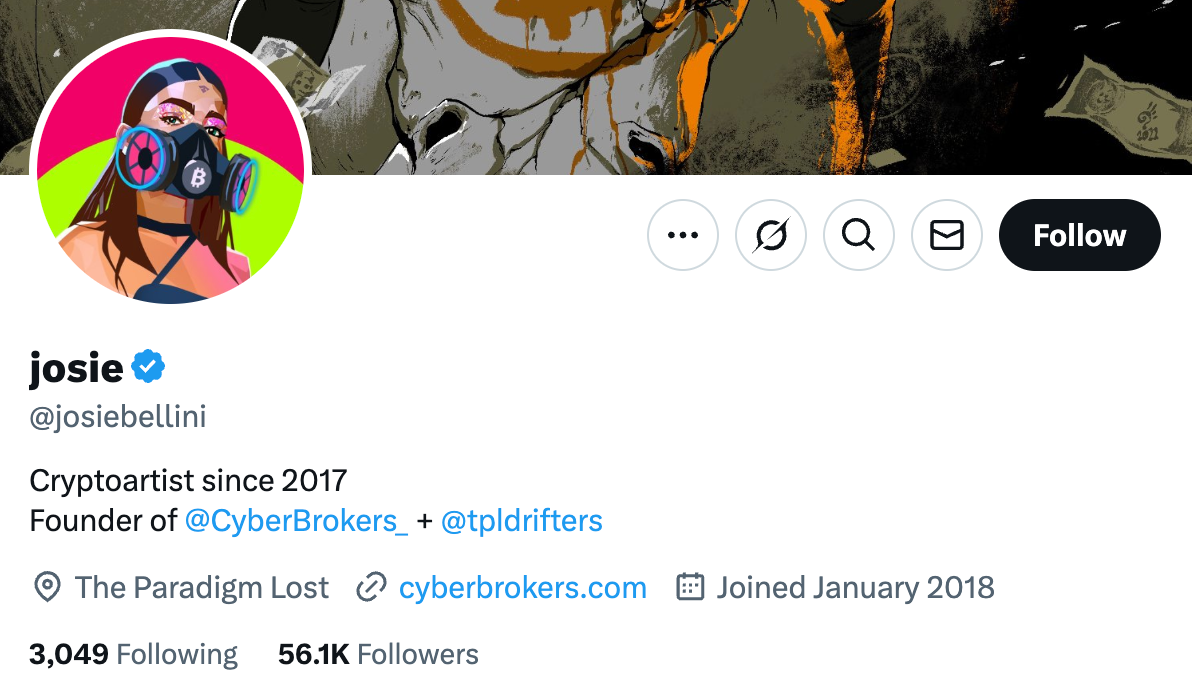Click the Grok slashed-circle profile button

pos(771,235)
